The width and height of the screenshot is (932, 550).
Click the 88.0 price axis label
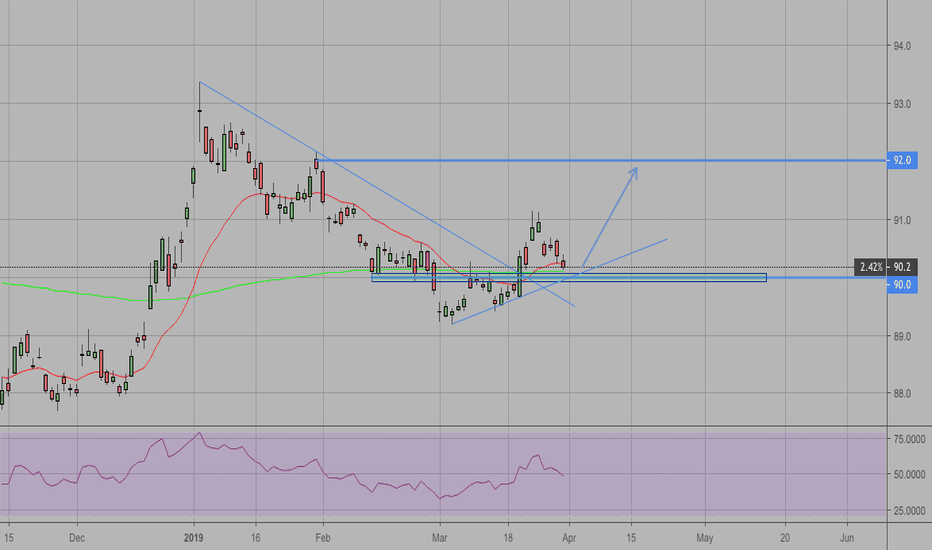[x=902, y=394]
